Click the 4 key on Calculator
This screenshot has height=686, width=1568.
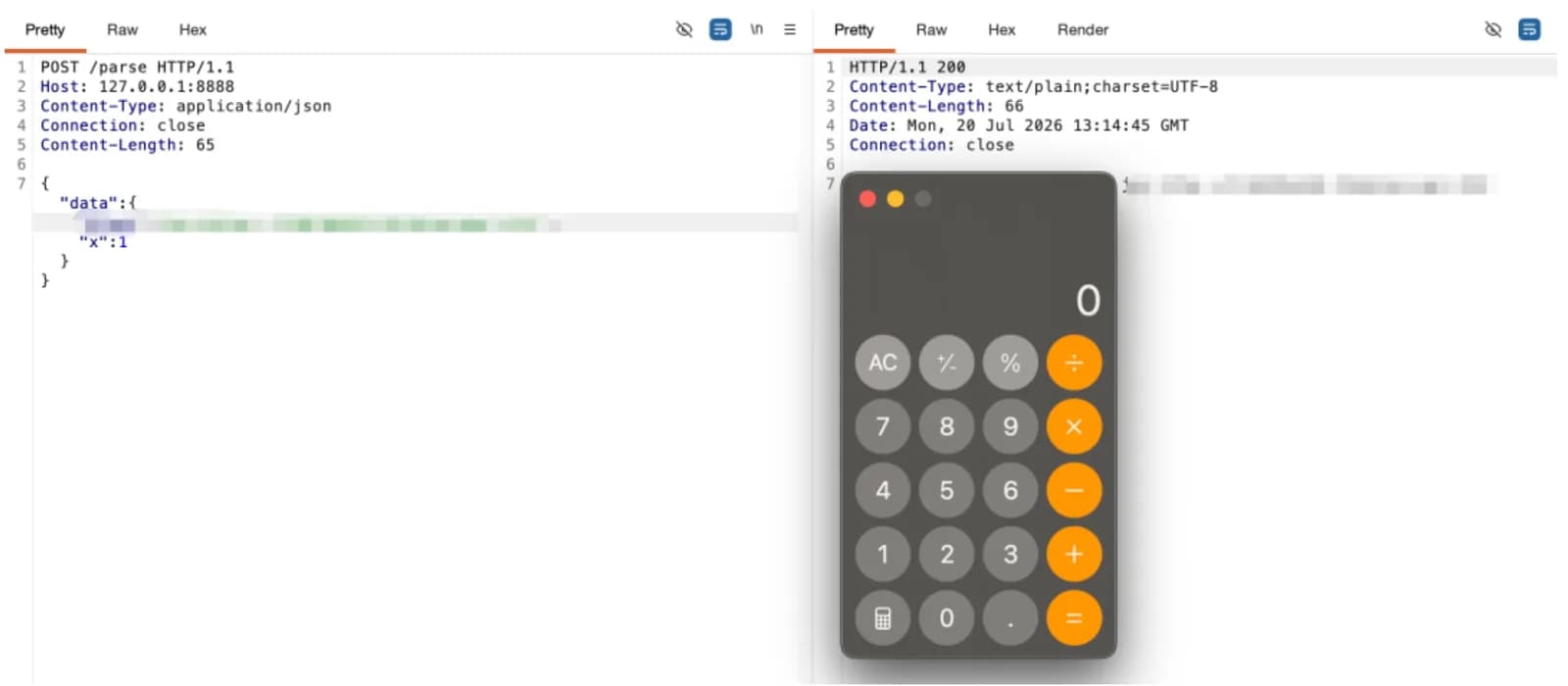click(883, 490)
